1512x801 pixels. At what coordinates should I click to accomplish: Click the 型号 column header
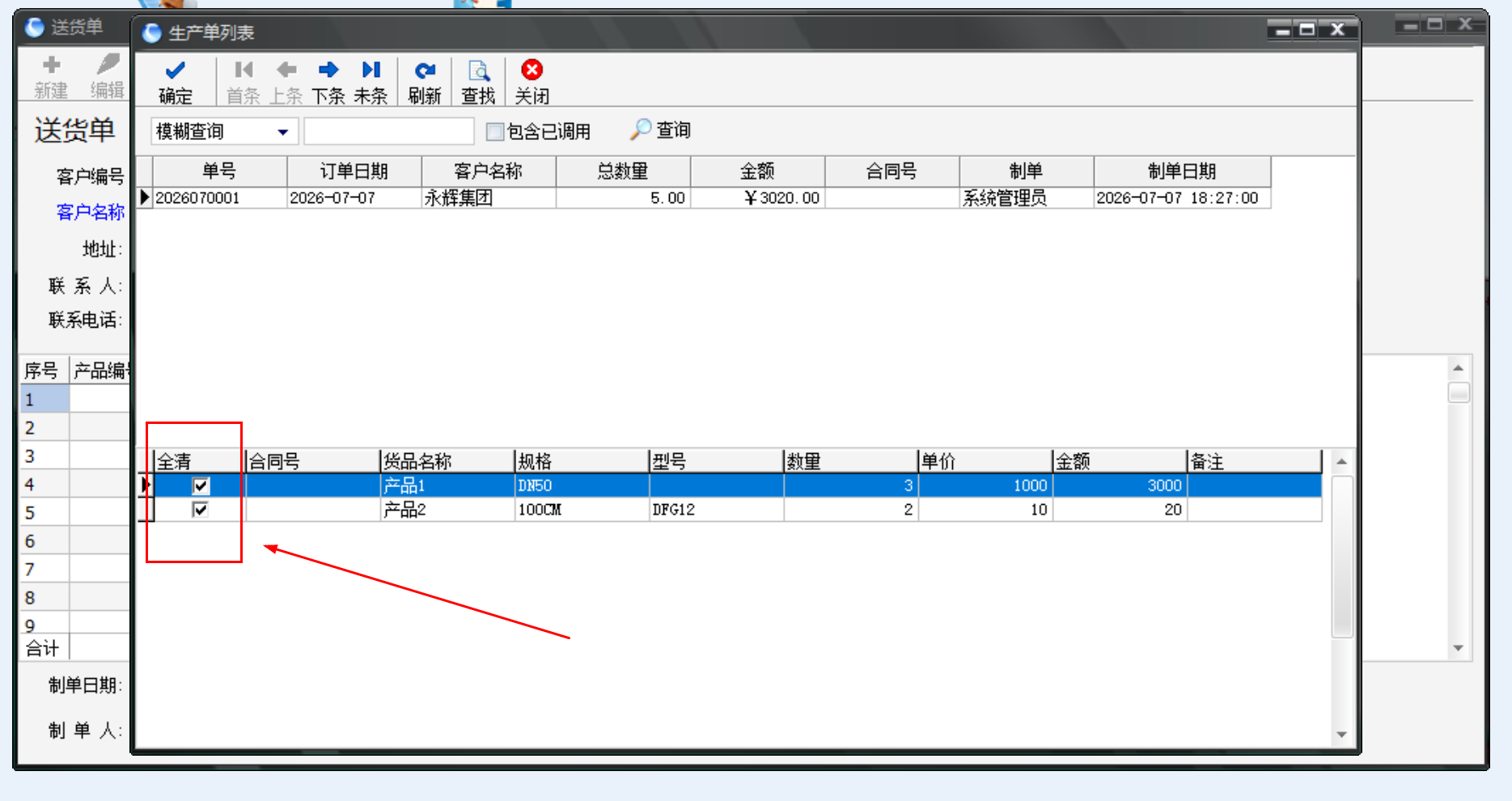[716, 462]
